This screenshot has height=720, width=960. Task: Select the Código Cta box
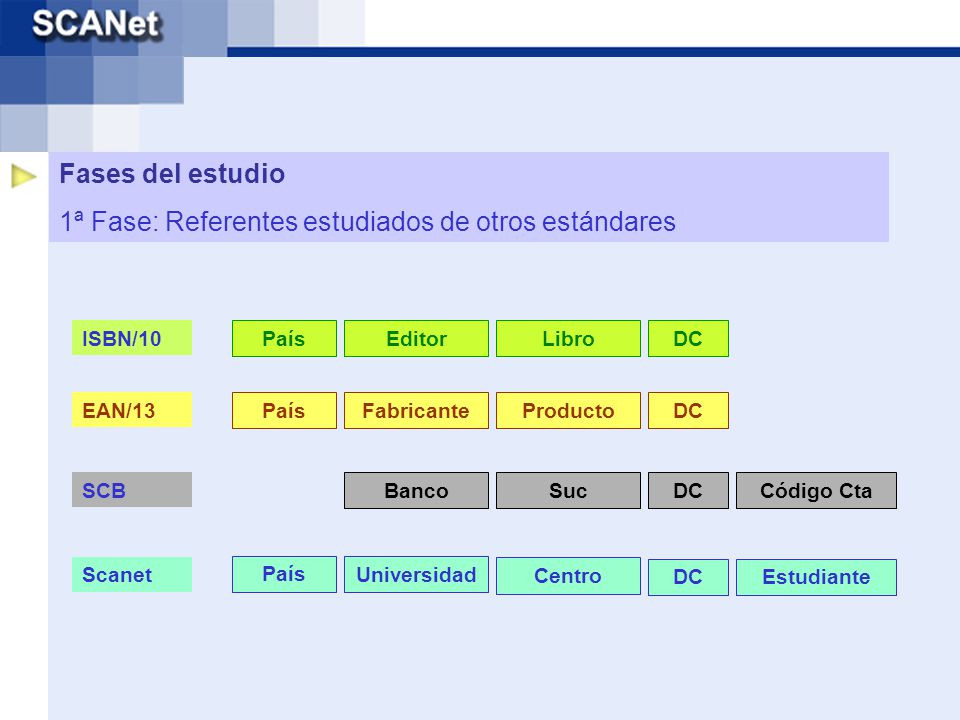[816, 490]
